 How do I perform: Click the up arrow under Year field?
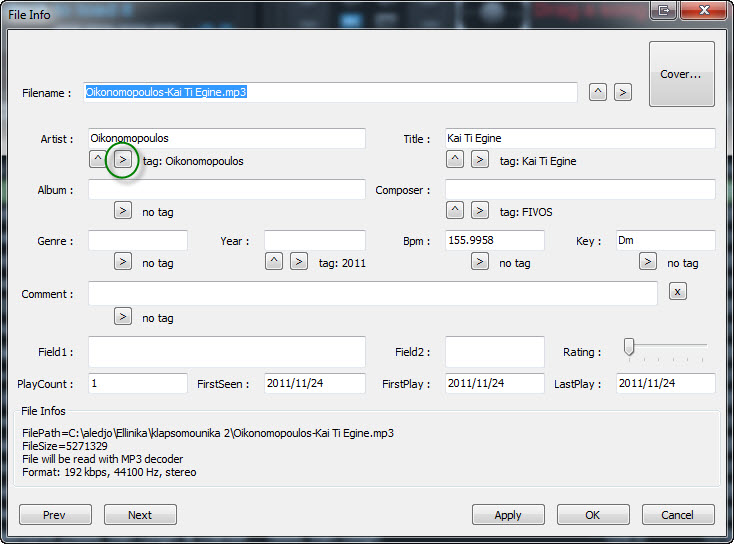click(273, 261)
